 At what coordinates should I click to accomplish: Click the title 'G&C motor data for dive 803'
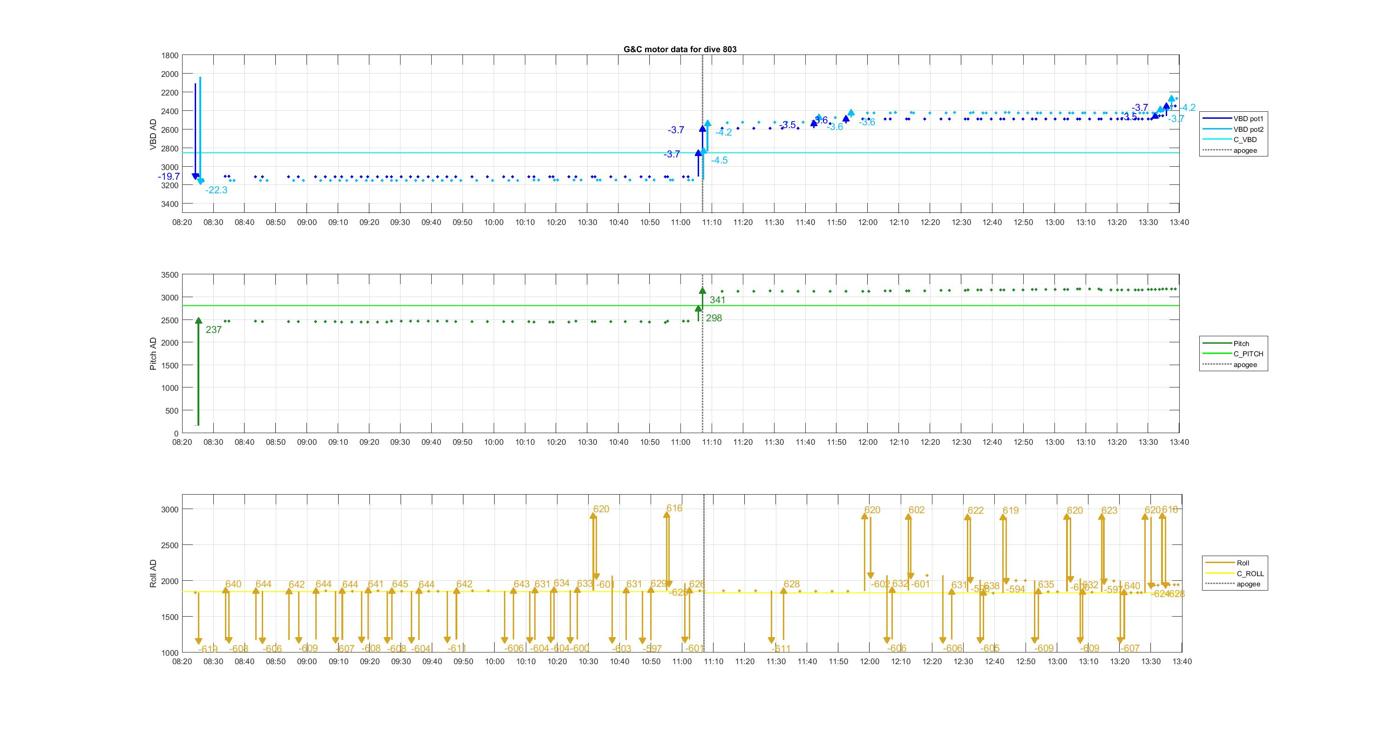coord(680,49)
